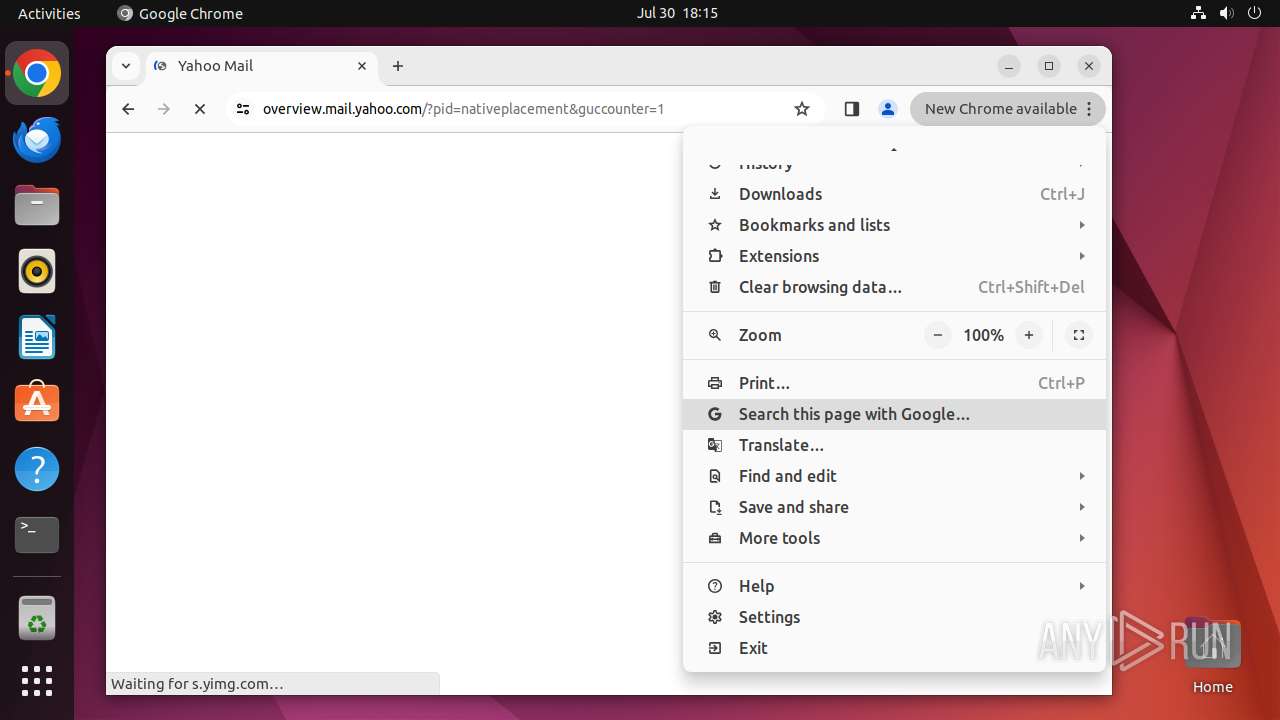This screenshot has height=720, width=1280.
Task: Select Print from the menu
Action: 894,383
